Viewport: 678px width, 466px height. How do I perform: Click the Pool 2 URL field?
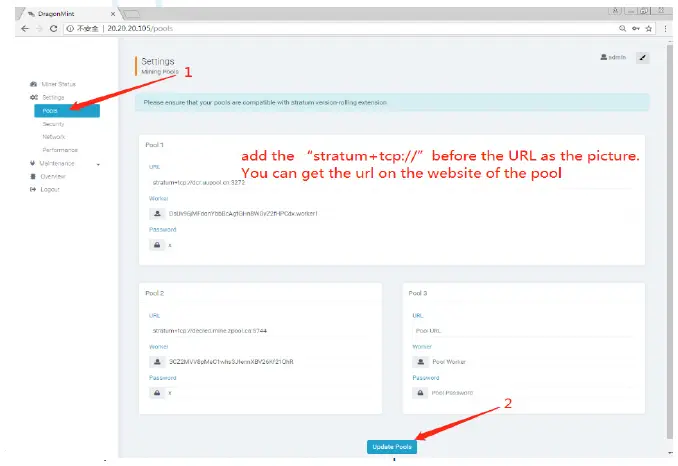point(260,331)
